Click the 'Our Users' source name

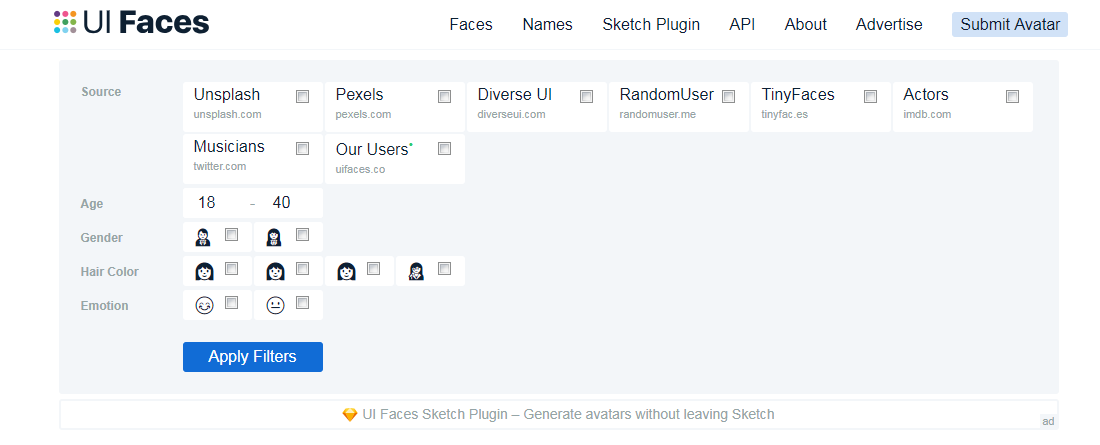[x=372, y=150]
